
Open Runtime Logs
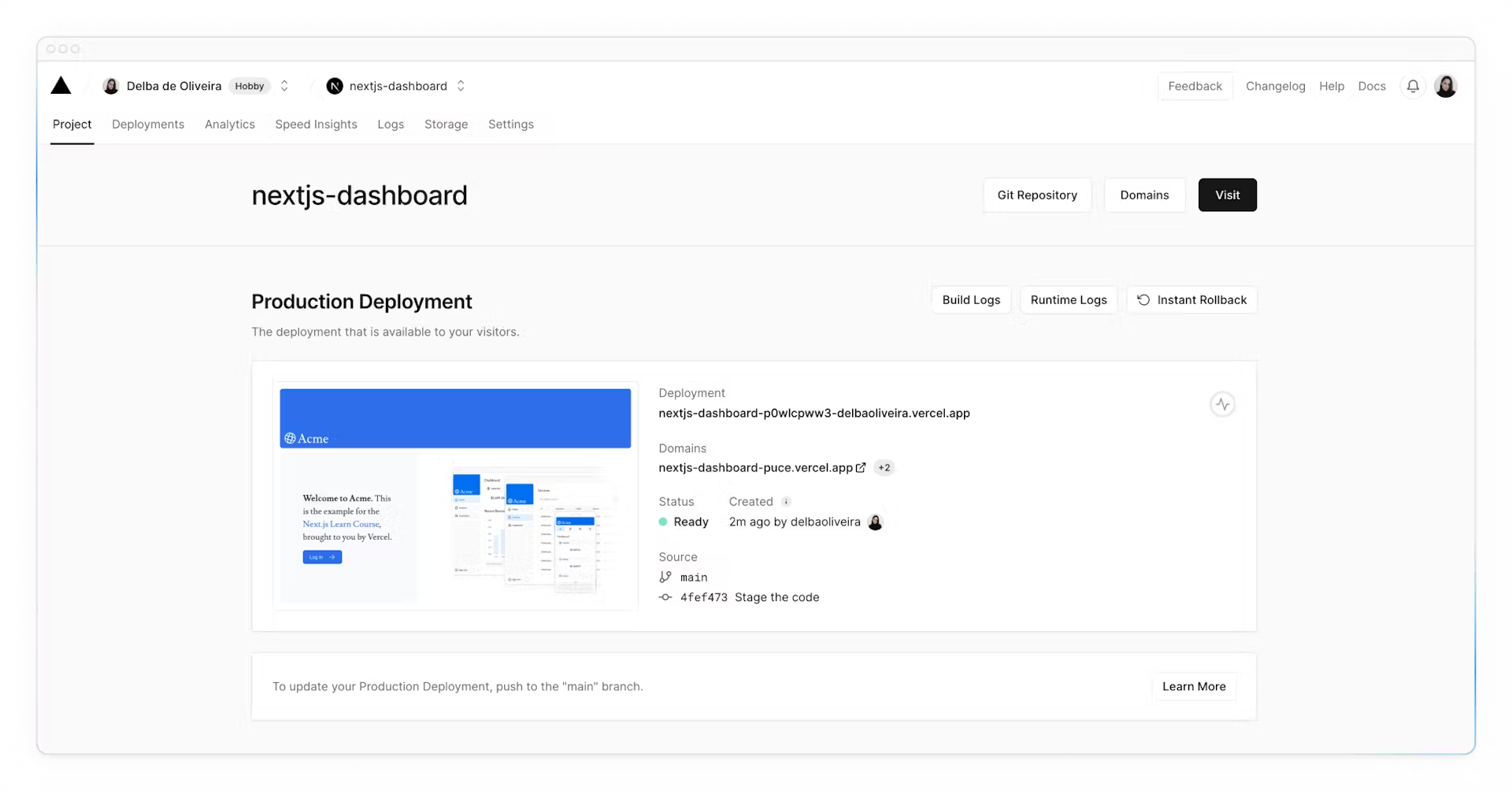tap(1069, 300)
